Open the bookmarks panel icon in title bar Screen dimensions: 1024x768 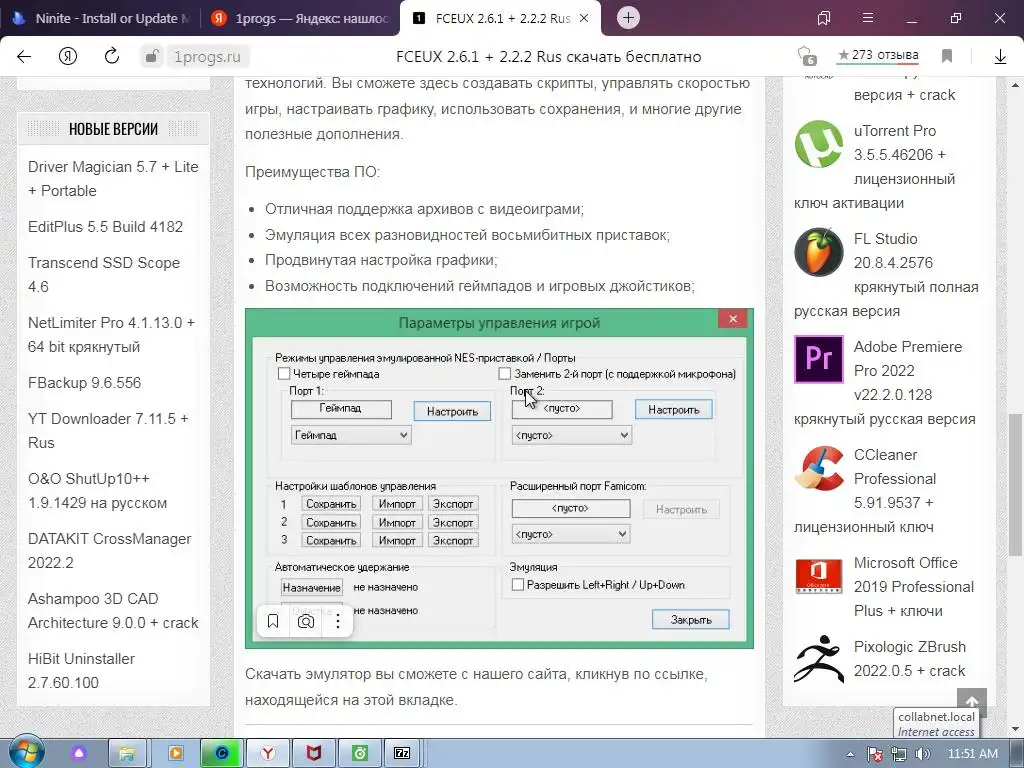coord(824,18)
